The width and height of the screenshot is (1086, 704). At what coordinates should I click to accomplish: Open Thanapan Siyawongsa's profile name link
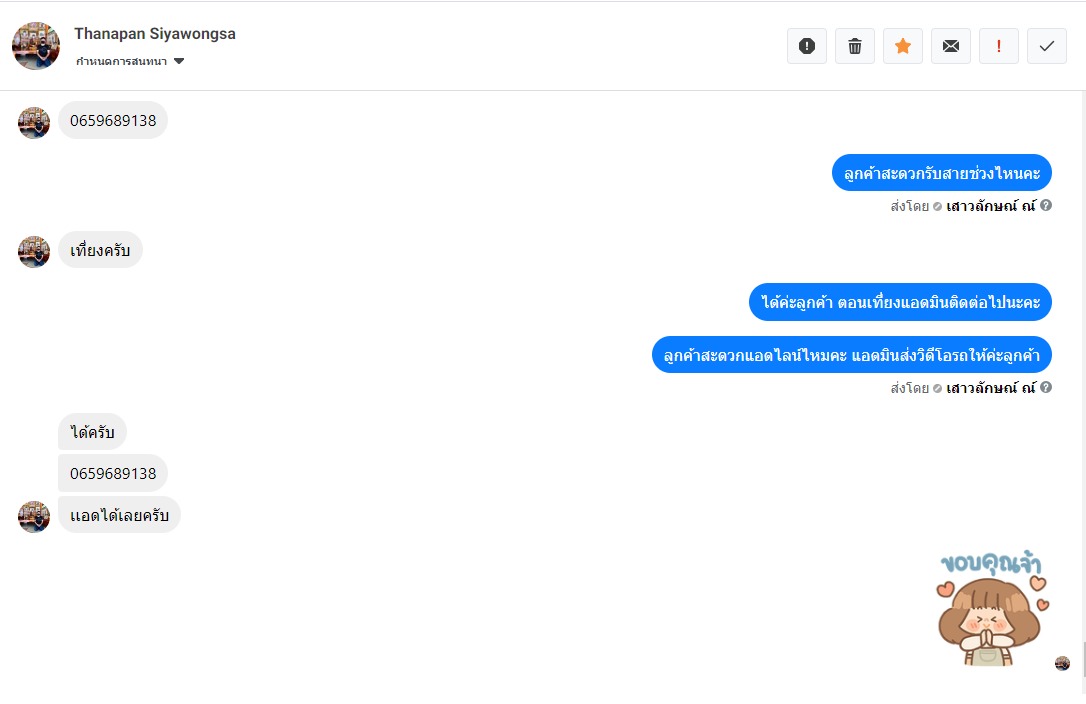pos(155,33)
